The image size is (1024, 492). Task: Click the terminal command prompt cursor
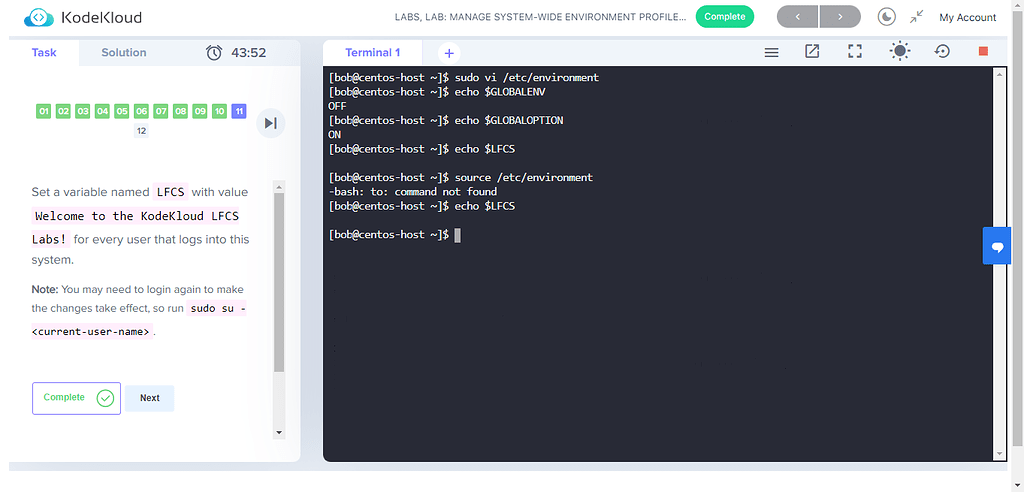point(457,235)
